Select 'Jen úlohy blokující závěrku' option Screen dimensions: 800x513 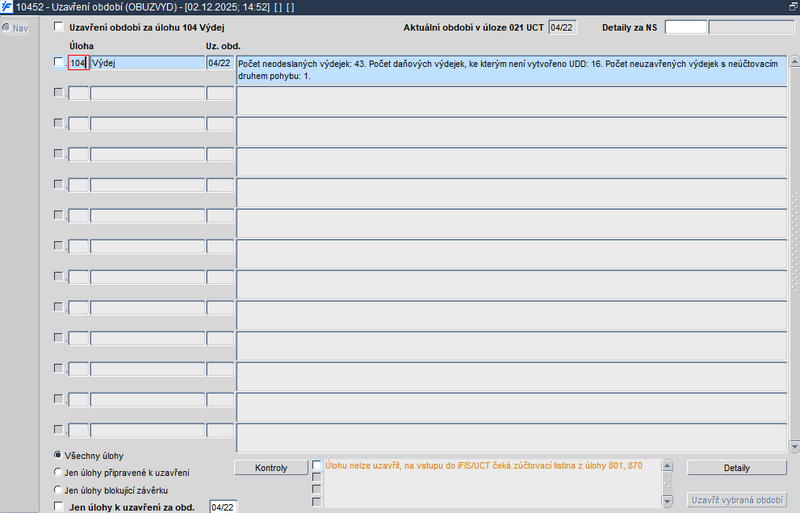(x=58, y=490)
